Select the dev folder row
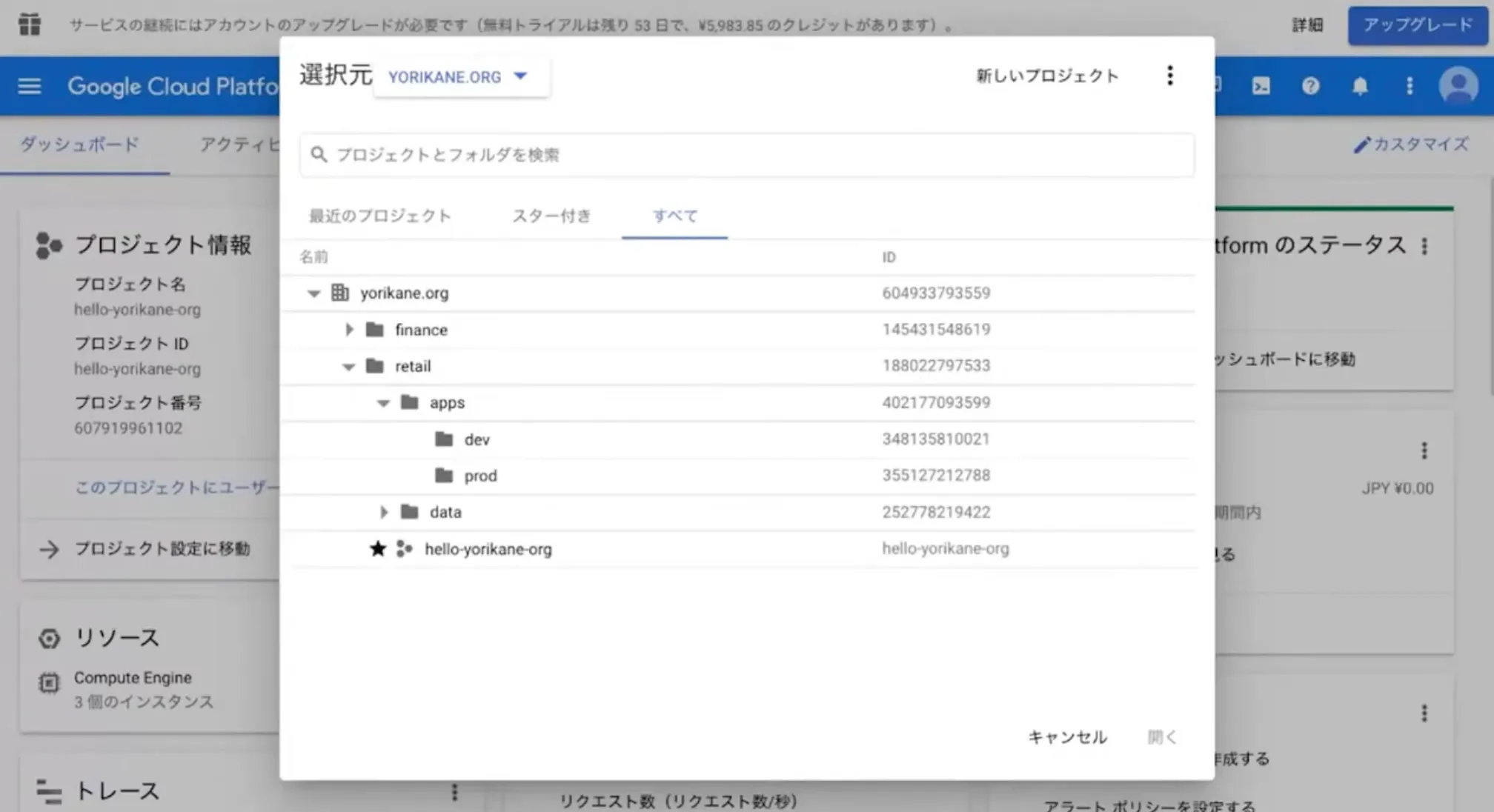 click(738, 439)
